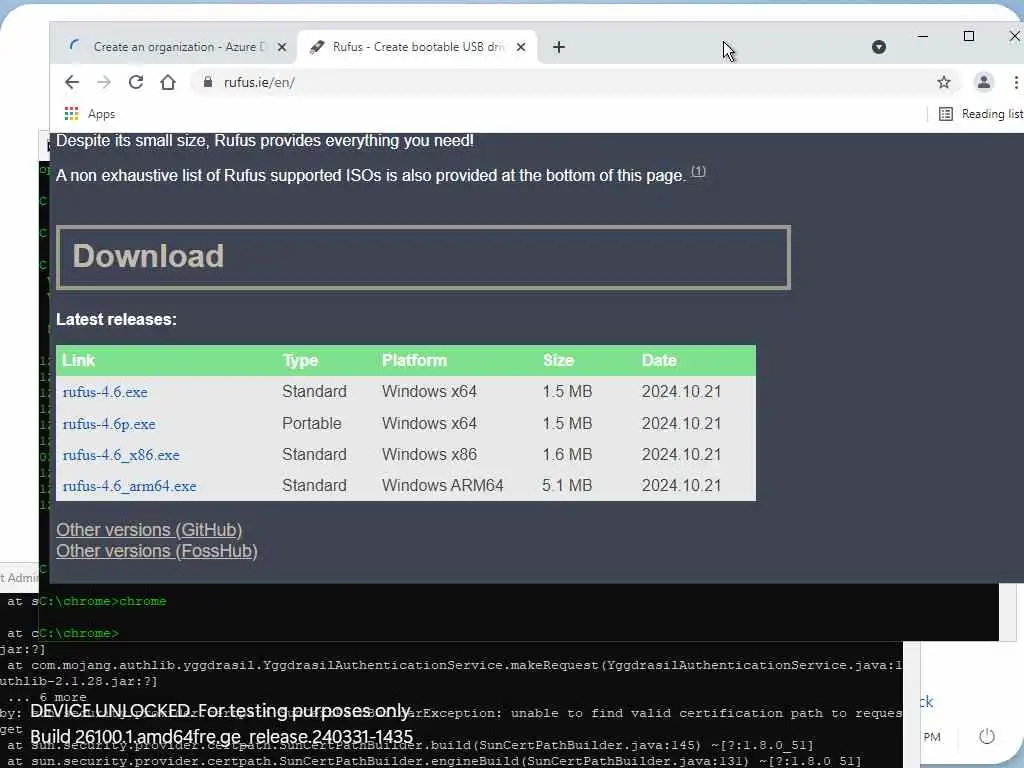Open the Chrome profile avatar
This screenshot has width=1024, height=768.
click(984, 82)
